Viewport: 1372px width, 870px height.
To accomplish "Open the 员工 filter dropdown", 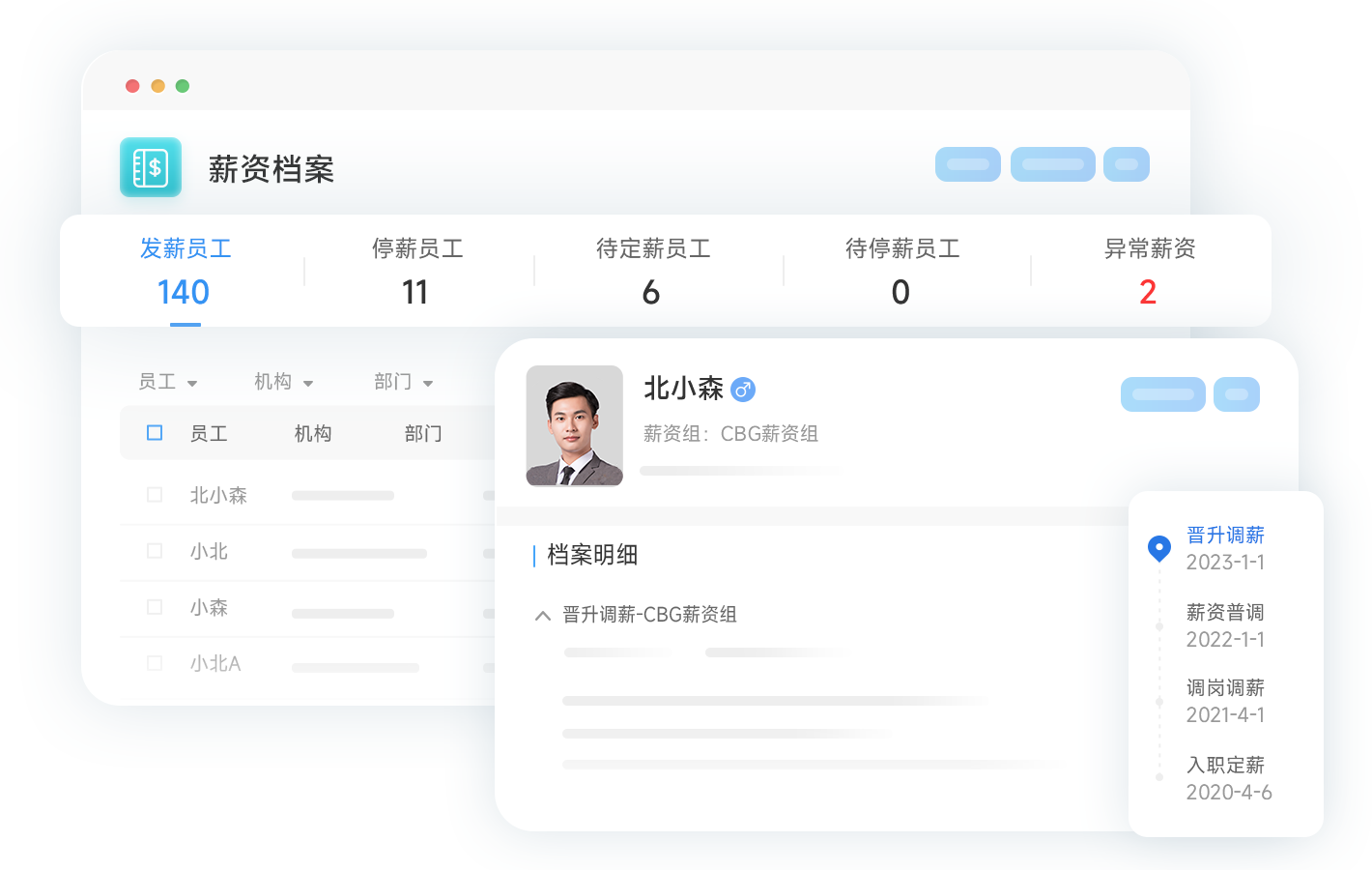I will 168,383.
